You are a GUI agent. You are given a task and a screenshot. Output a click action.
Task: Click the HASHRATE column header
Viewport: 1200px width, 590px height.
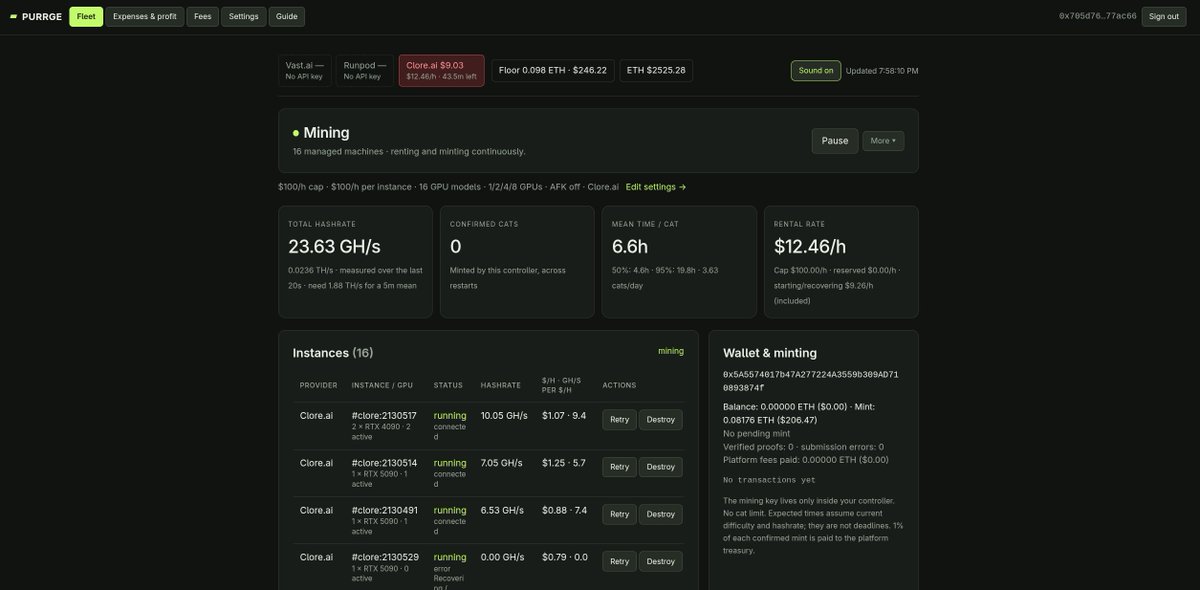[501, 385]
